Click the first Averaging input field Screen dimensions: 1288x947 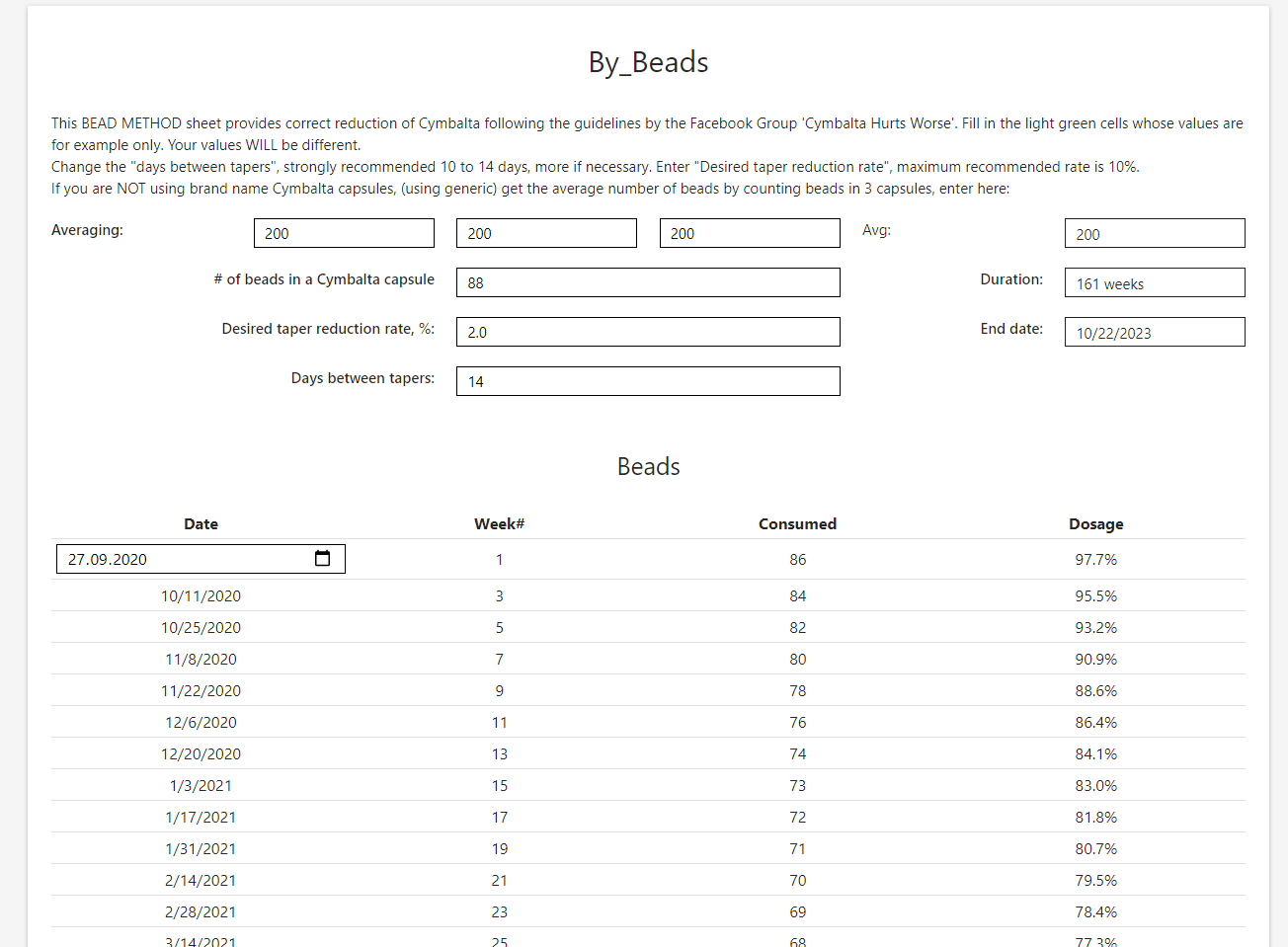[344, 232]
